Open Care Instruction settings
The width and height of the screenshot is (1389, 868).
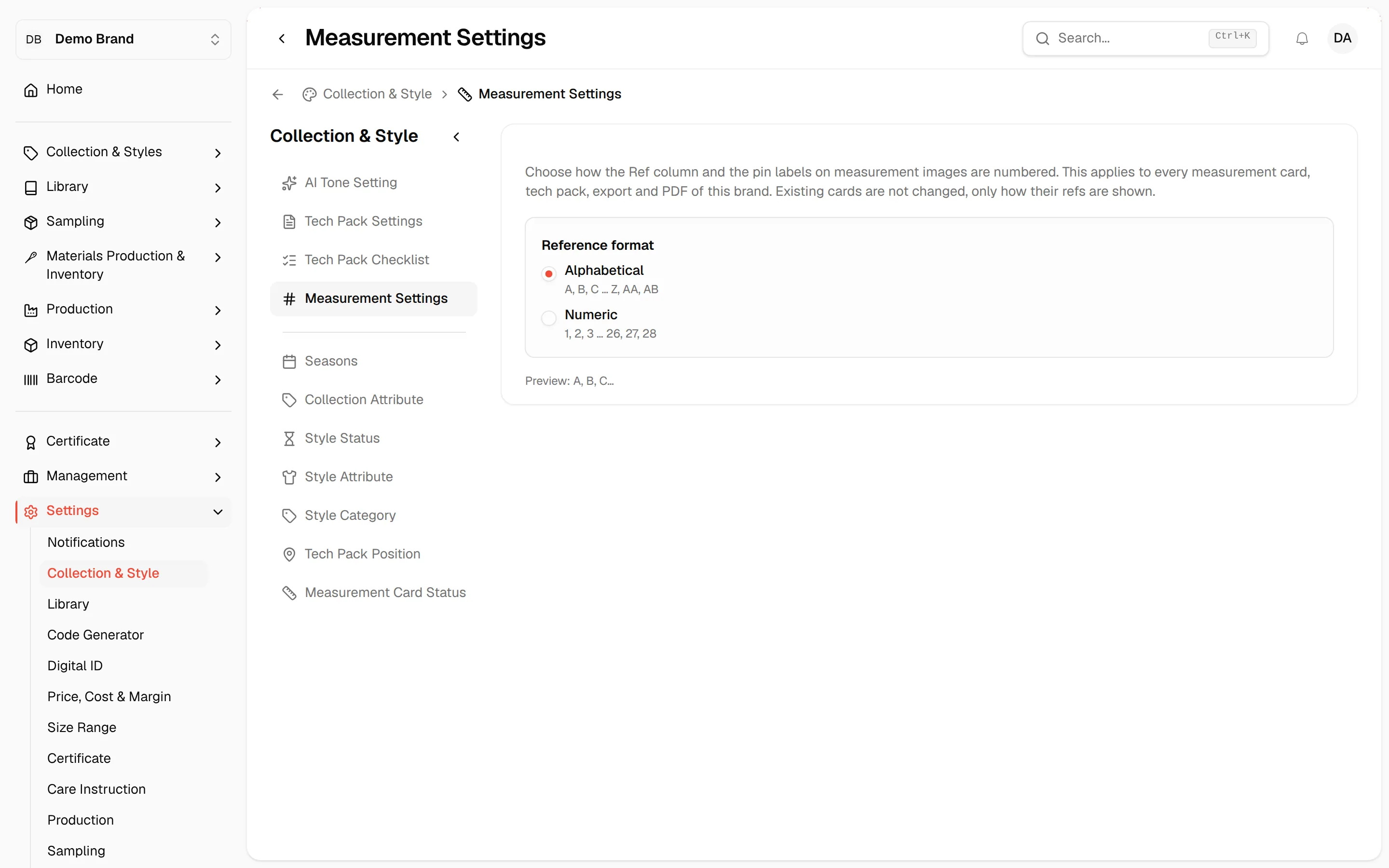tap(96, 789)
